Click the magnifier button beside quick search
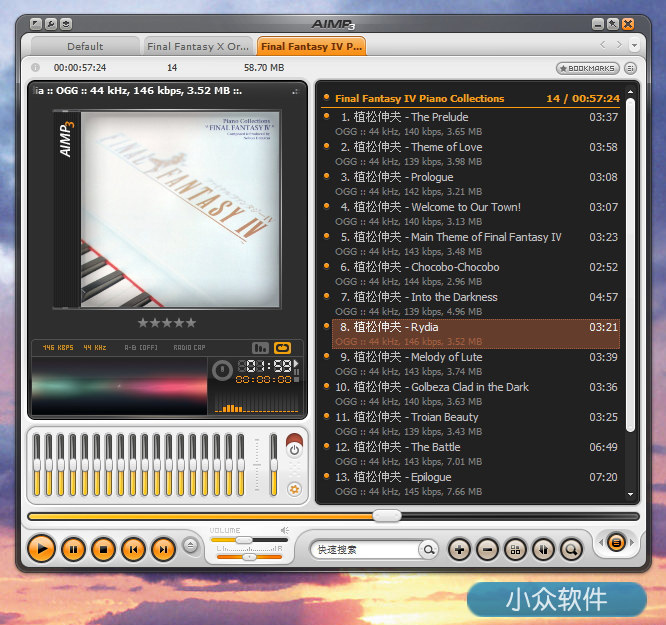The width and height of the screenshot is (666, 625). (429, 549)
